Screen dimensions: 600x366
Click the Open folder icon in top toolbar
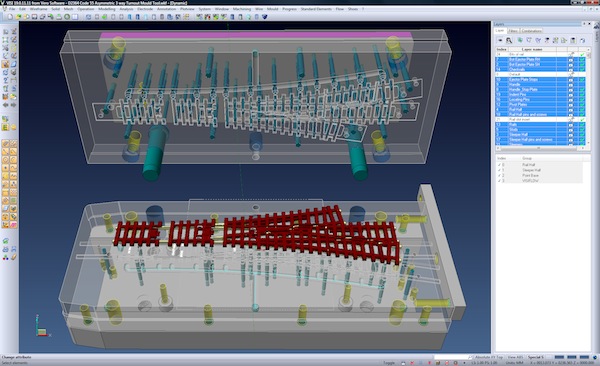[x=18, y=17]
